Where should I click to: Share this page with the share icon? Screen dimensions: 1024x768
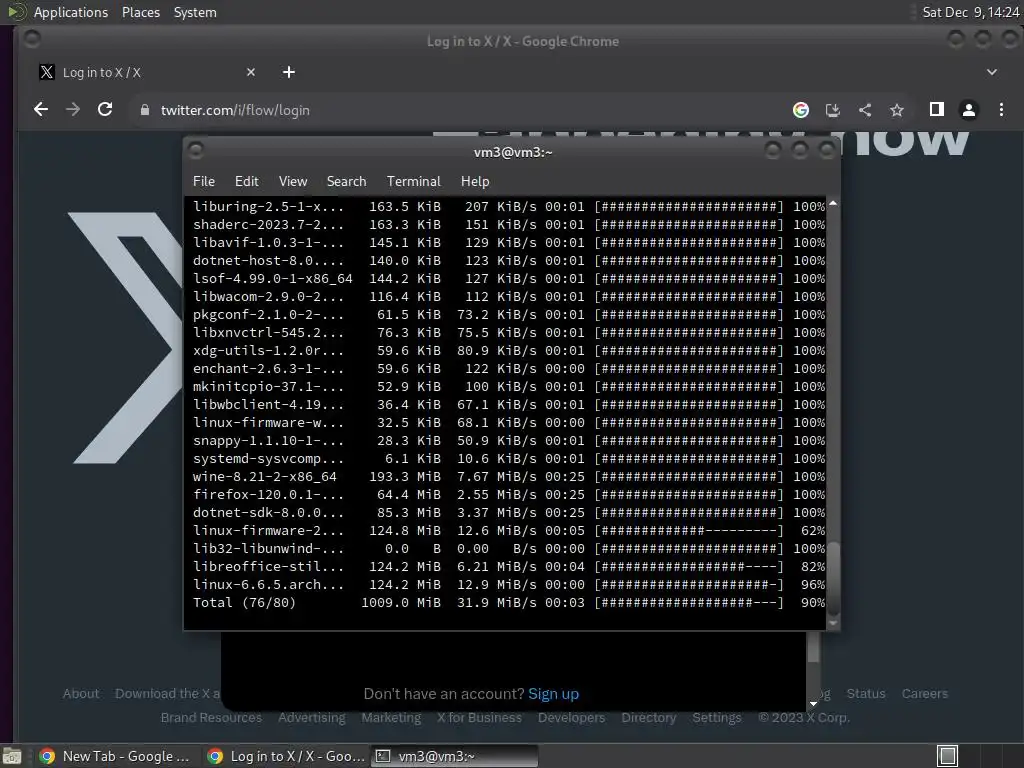click(865, 110)
